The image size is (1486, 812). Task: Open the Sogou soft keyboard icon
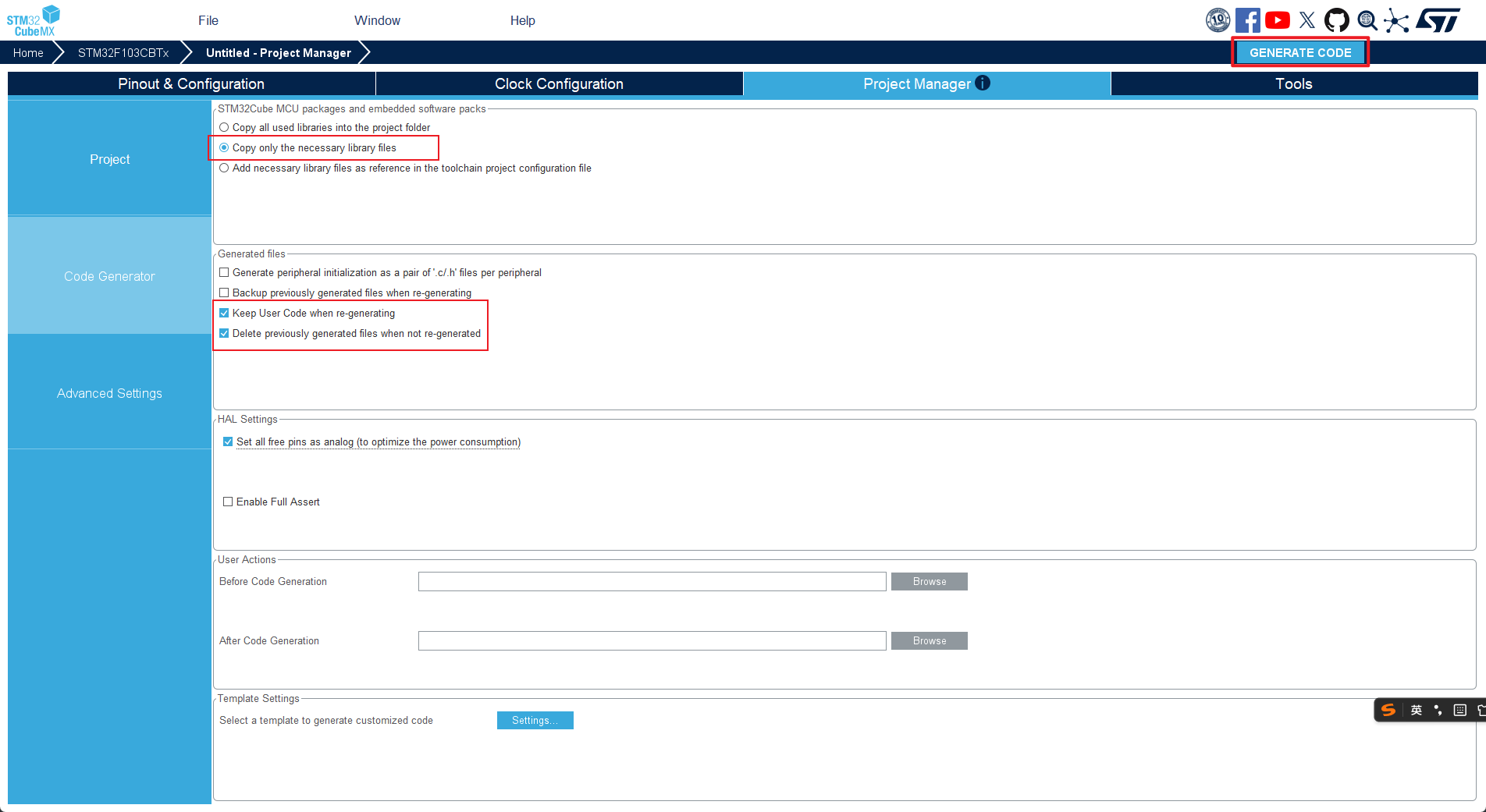pyautogui.click(x=1459, y=710)
